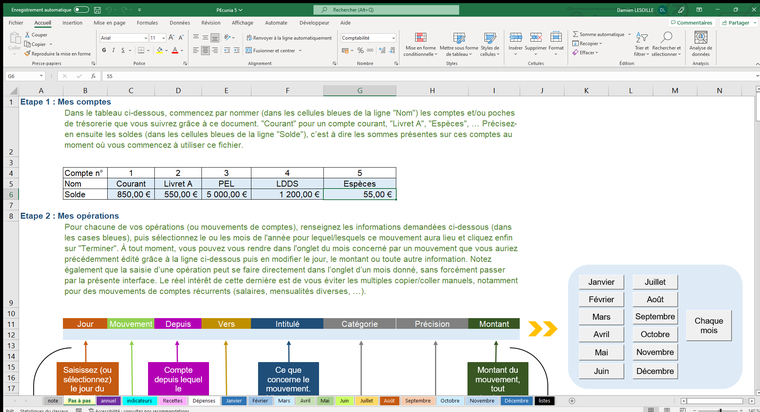Click the italic formatting icon
760x412 pixels.
[115, 49]
